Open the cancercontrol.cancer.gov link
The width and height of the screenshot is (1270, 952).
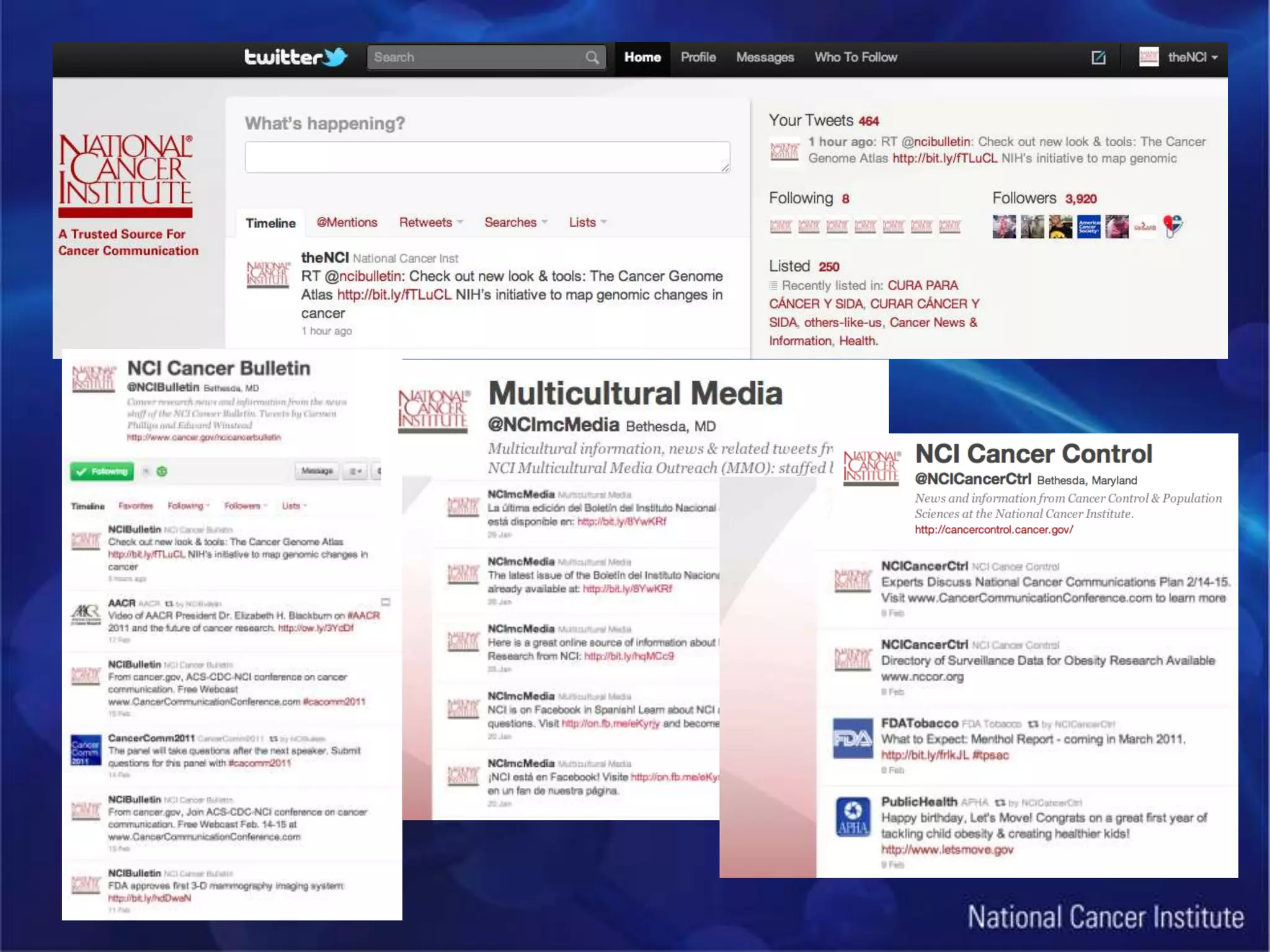(993, 530)
